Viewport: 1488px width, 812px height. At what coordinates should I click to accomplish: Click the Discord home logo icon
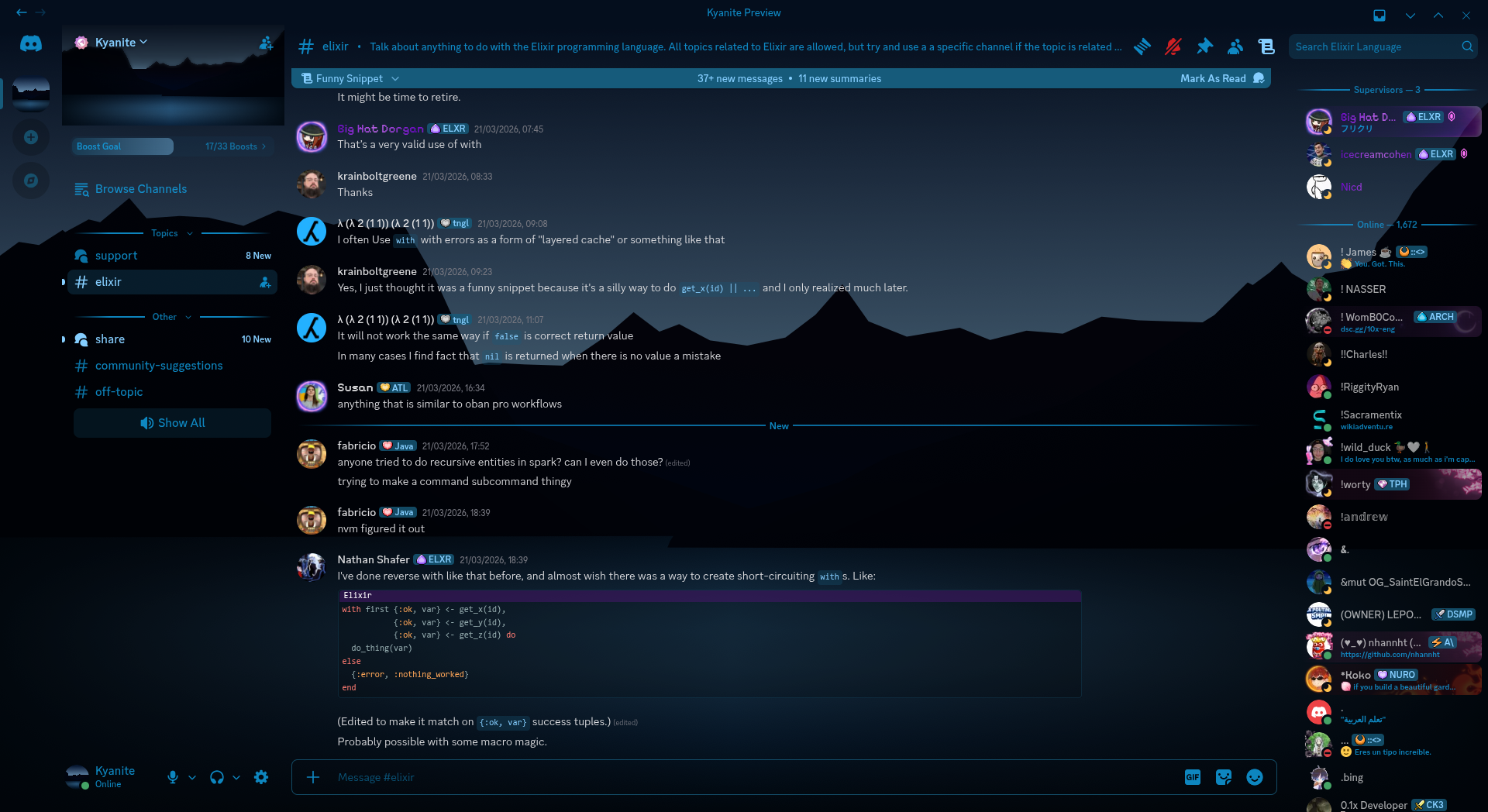31,43
